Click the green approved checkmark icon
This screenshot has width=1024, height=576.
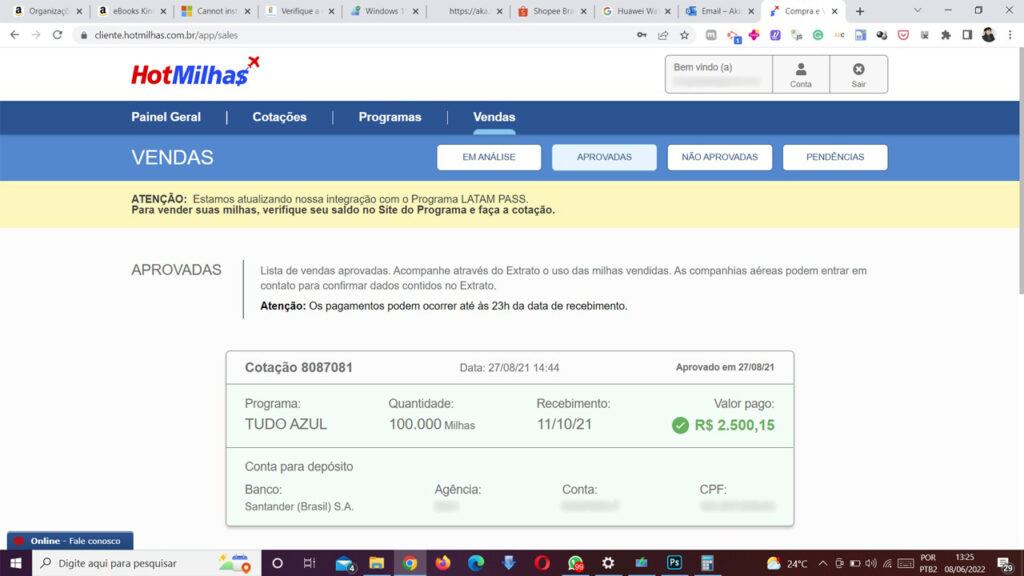pos(680,426)
